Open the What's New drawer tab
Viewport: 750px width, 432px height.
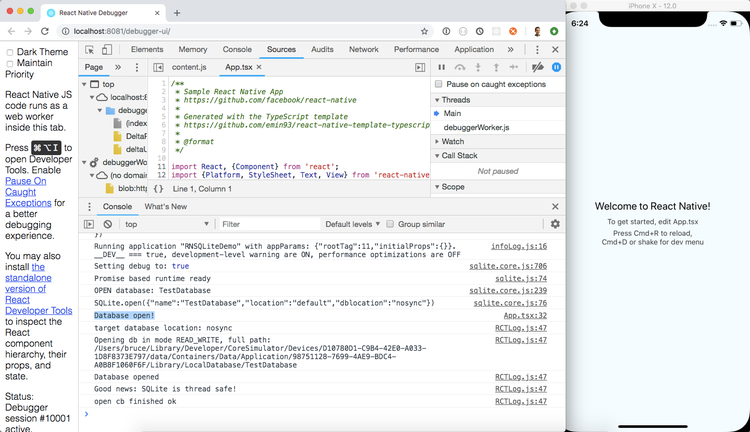[165, 207]
